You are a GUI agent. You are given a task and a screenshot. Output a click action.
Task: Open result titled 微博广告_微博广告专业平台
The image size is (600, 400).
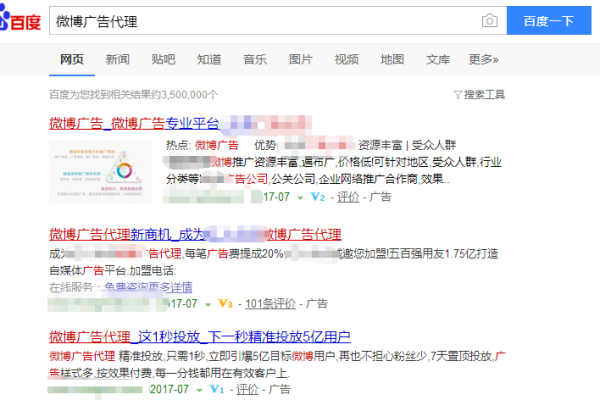tap(134, 123)
